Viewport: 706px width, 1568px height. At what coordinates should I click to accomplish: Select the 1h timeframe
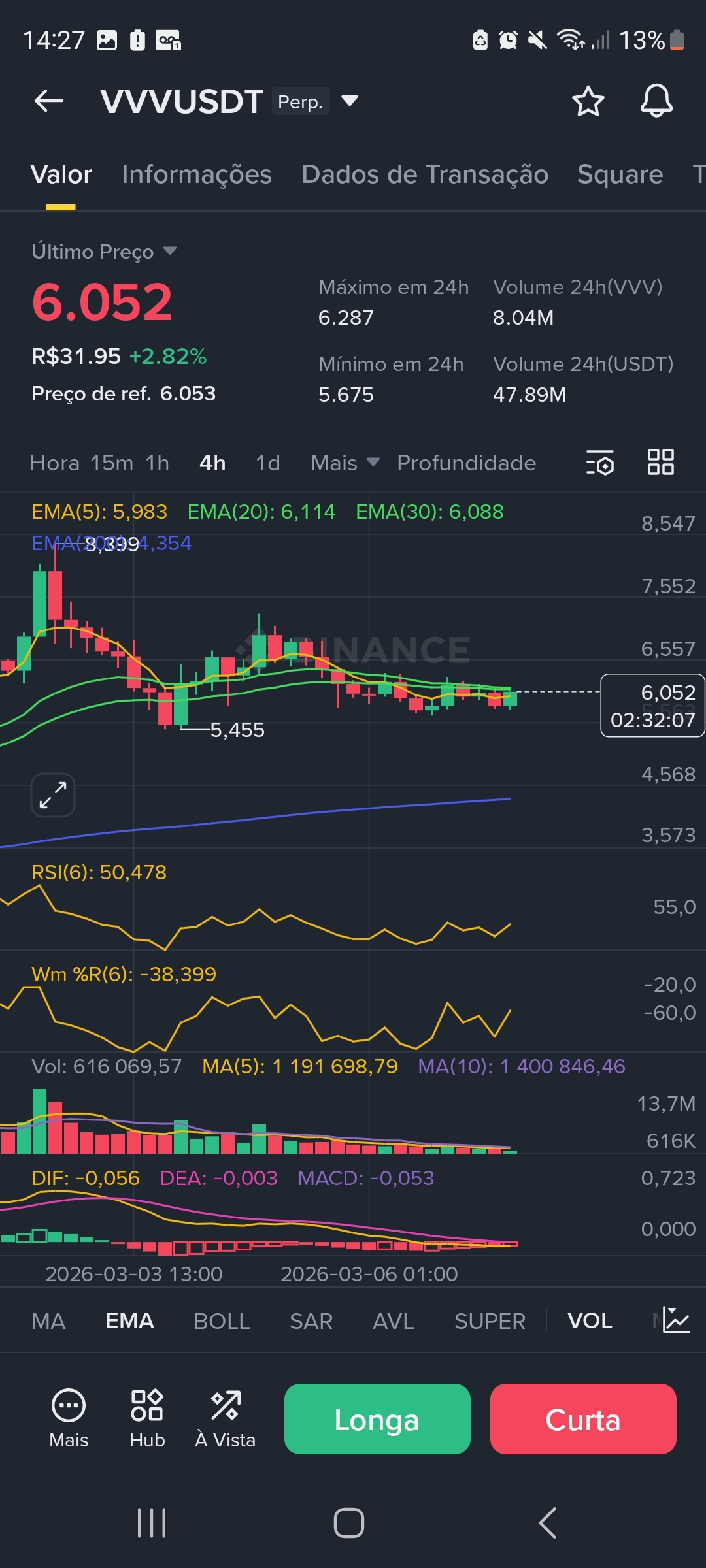point(158,463)
